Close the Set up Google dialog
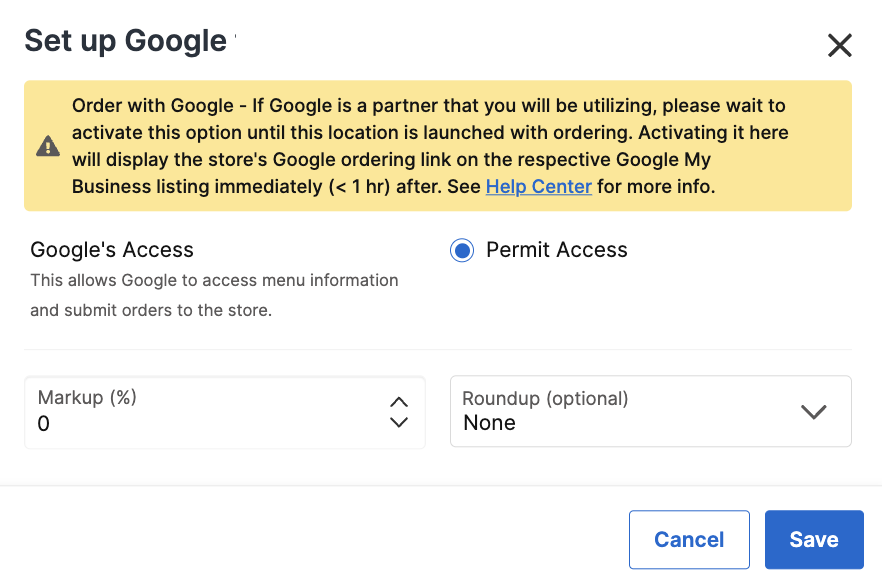This screenshot has height=586, width=882. pyautogui.click(x=839, y=45)
